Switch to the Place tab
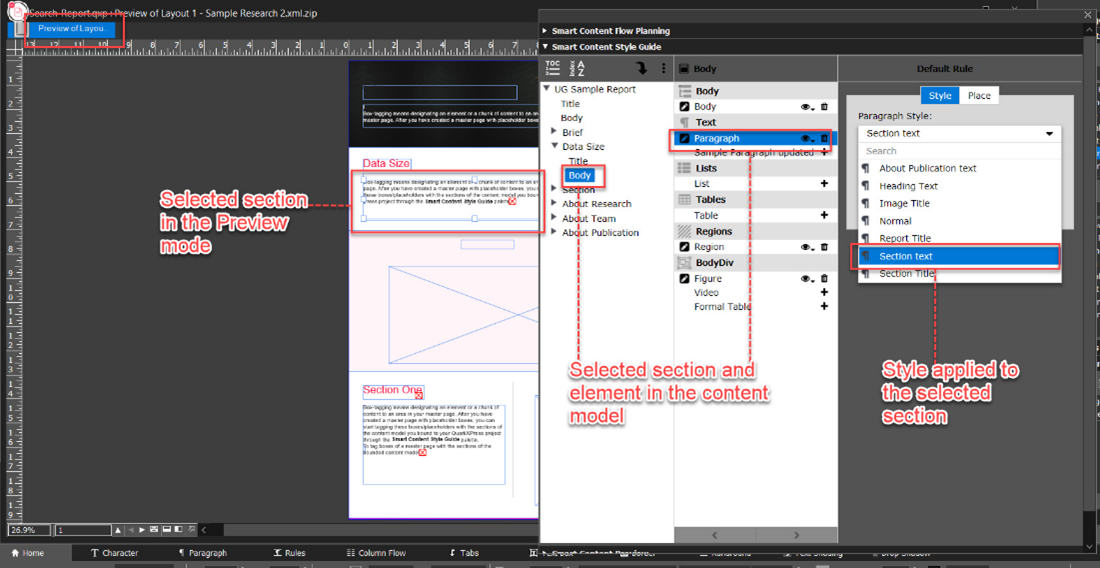 pyautogui.click(x=979, y=95)
